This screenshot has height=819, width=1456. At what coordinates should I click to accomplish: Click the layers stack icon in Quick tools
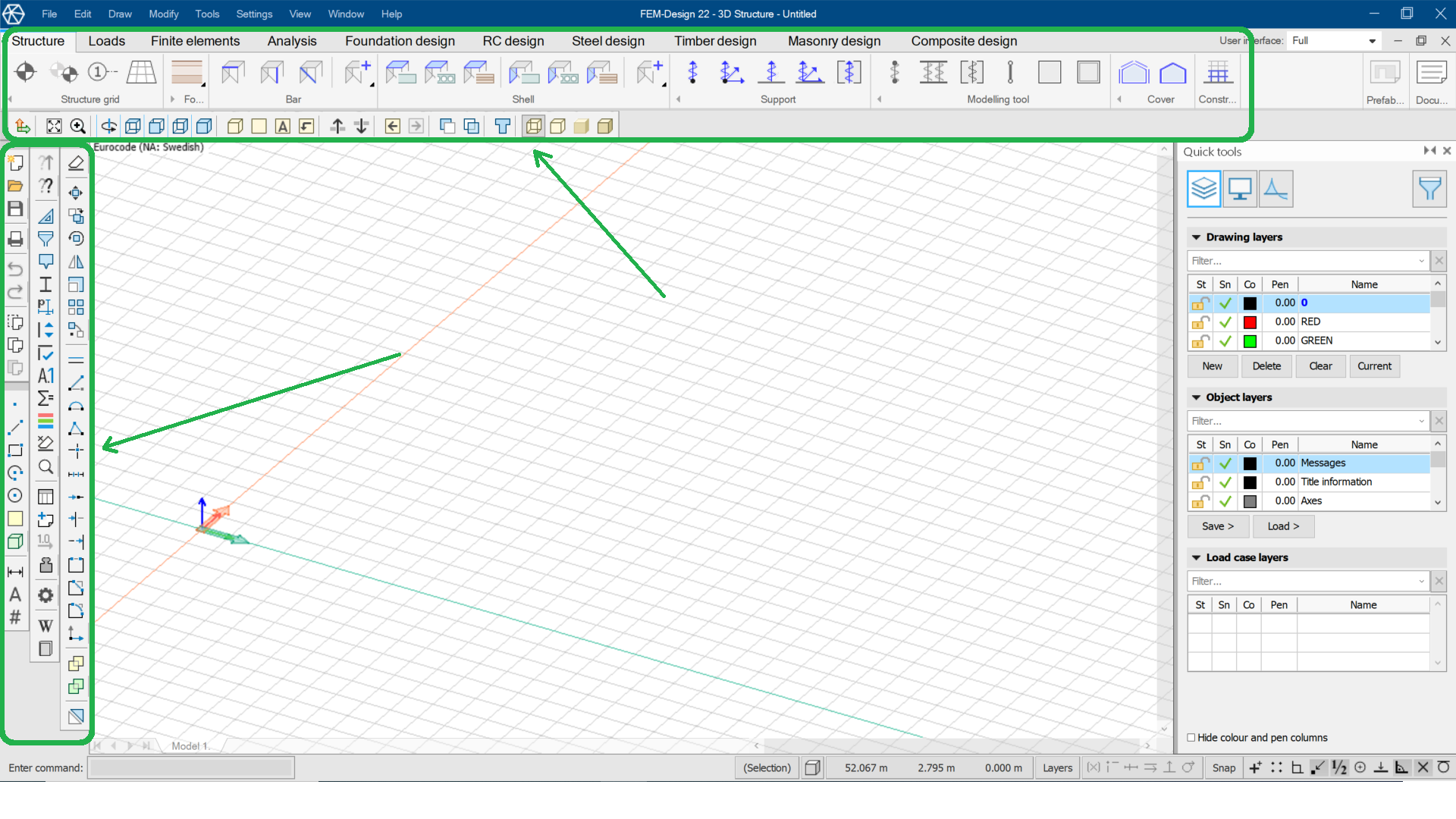pyautogui.click(x=1203, y=189)
